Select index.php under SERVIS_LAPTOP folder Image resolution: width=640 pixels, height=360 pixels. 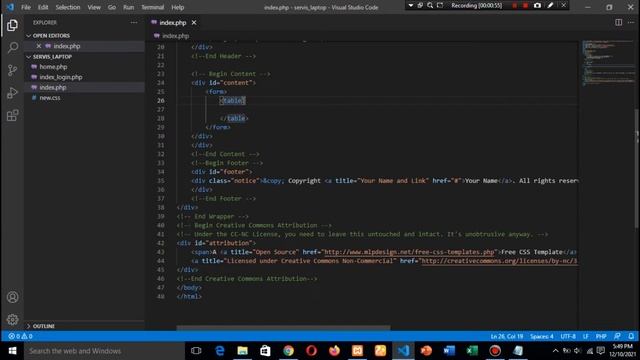[x=53, y=87]
